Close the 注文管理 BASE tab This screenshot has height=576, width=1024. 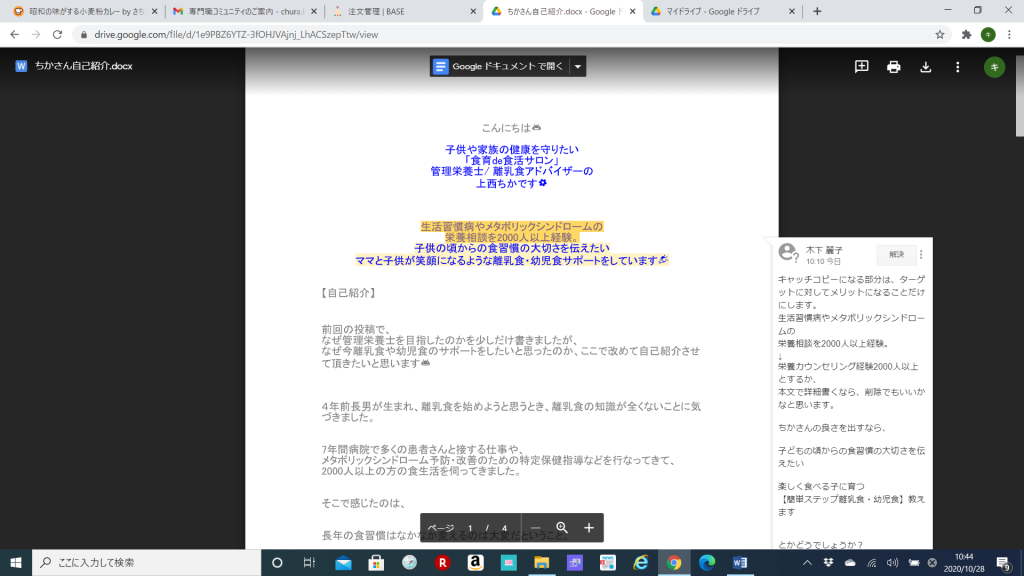(x=473, y=11)
